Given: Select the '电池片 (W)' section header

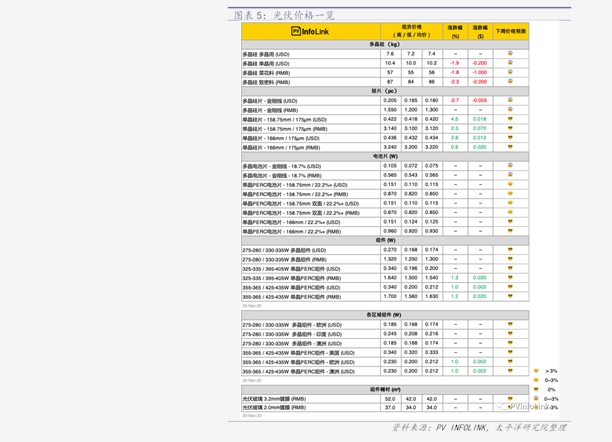Looking at the screenshot, I should (385, 156).
